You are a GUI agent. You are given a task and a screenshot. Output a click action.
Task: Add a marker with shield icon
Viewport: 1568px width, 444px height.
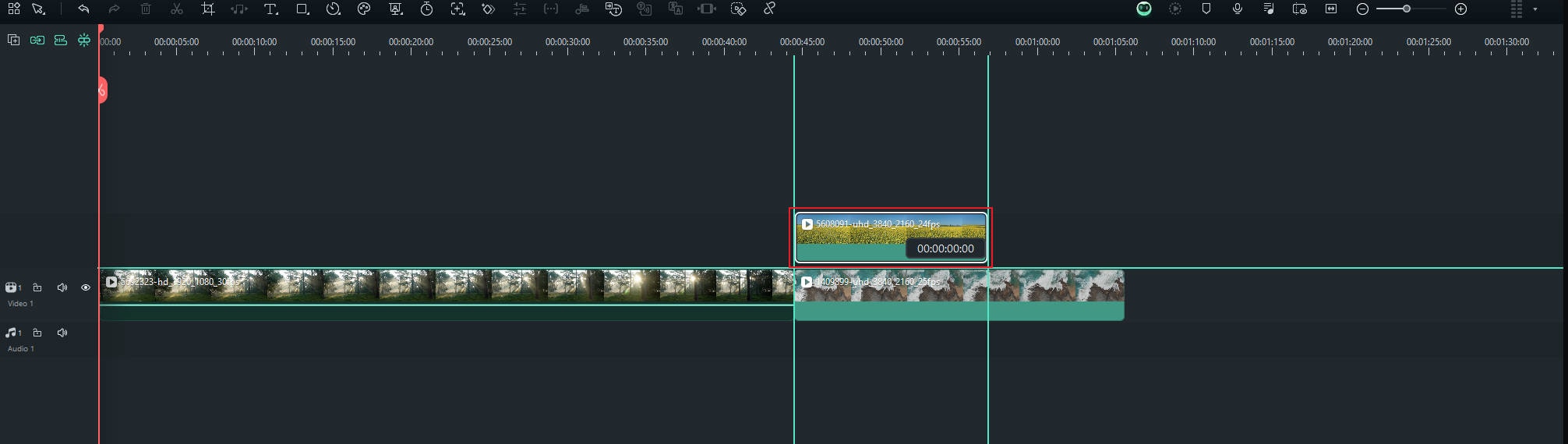tap(1206, 9)
